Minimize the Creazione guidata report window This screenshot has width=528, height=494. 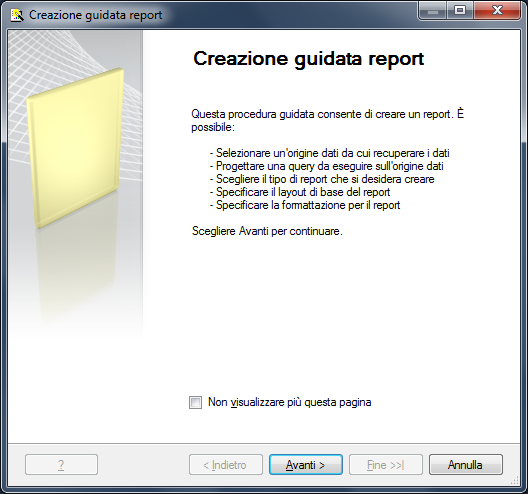coord(432,11)
